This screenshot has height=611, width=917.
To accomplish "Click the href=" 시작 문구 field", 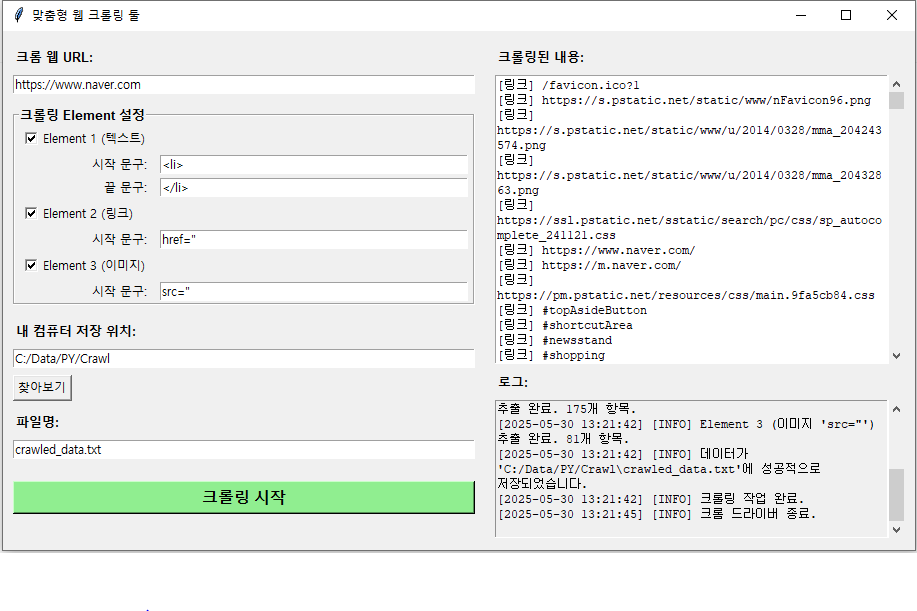I will pos(313,240).
